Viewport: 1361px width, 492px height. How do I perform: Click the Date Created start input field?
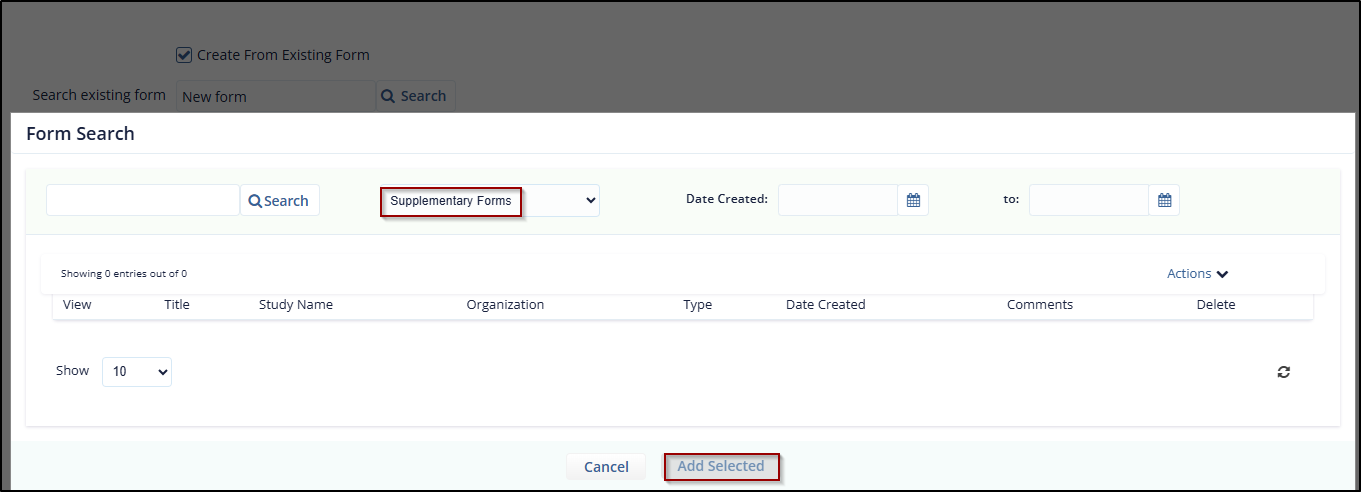(x=838, y=200)
